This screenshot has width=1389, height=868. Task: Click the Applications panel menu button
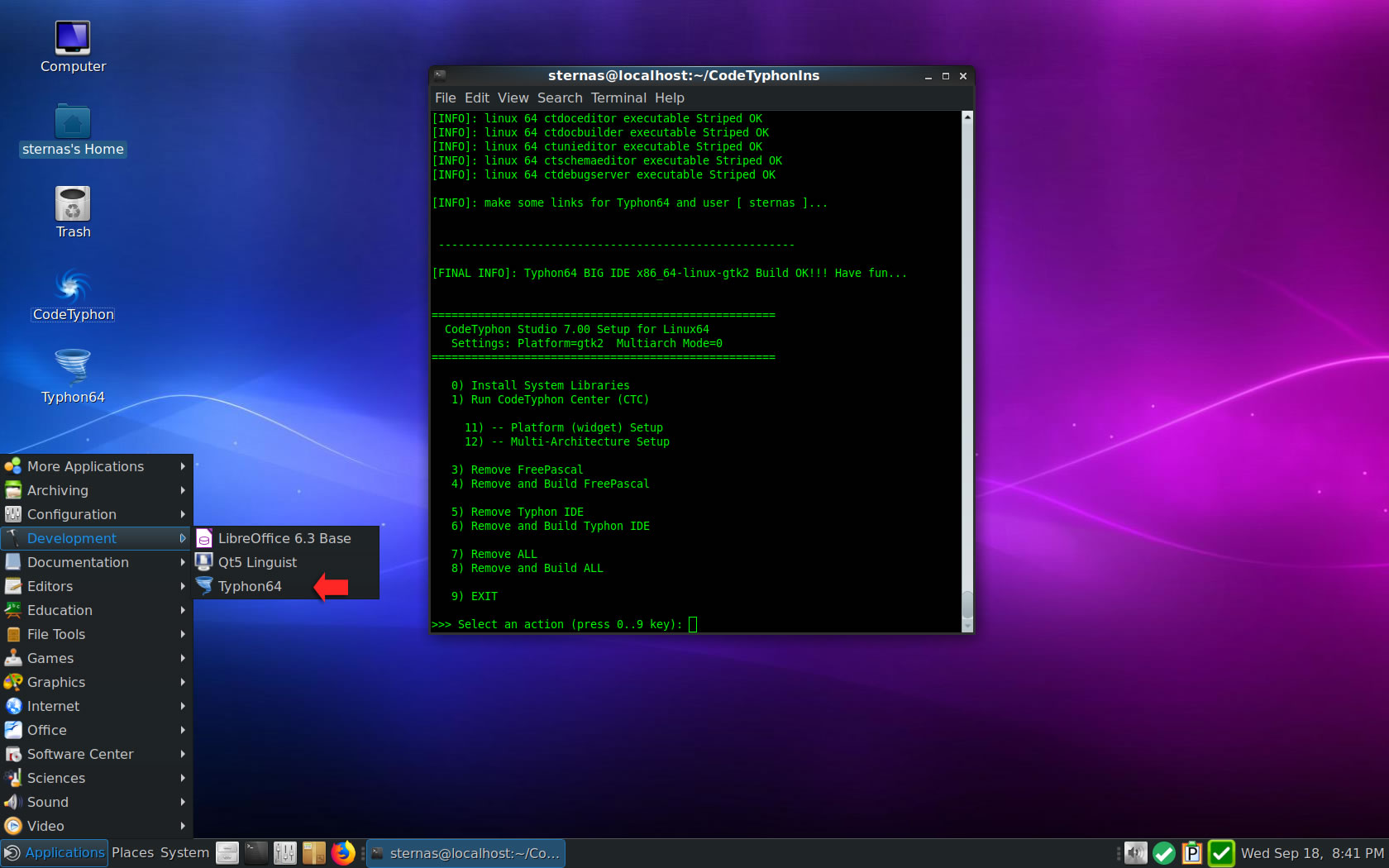(x=55, y=853)
